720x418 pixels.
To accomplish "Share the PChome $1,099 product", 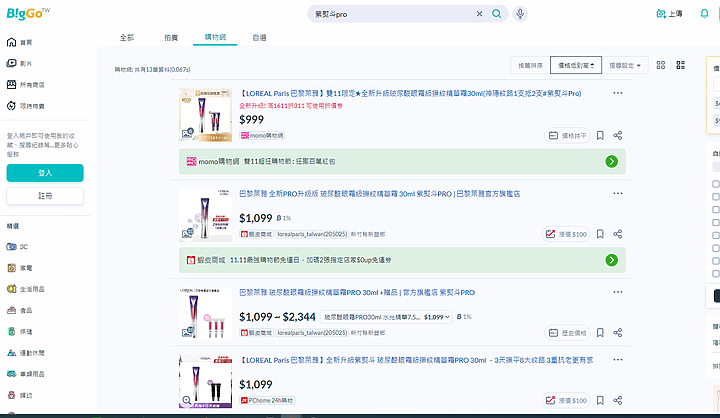I will pyautogui.click(x=618, y=401).
